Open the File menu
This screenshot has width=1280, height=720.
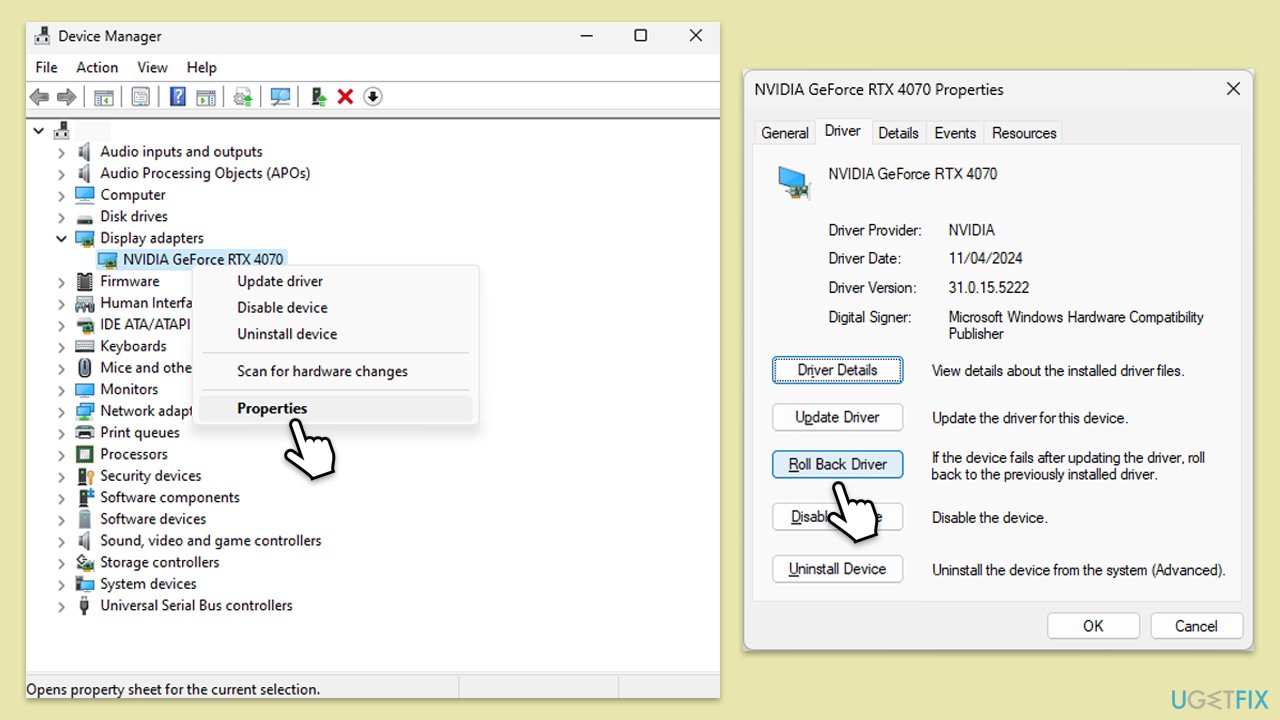click(x=47, y=67)
